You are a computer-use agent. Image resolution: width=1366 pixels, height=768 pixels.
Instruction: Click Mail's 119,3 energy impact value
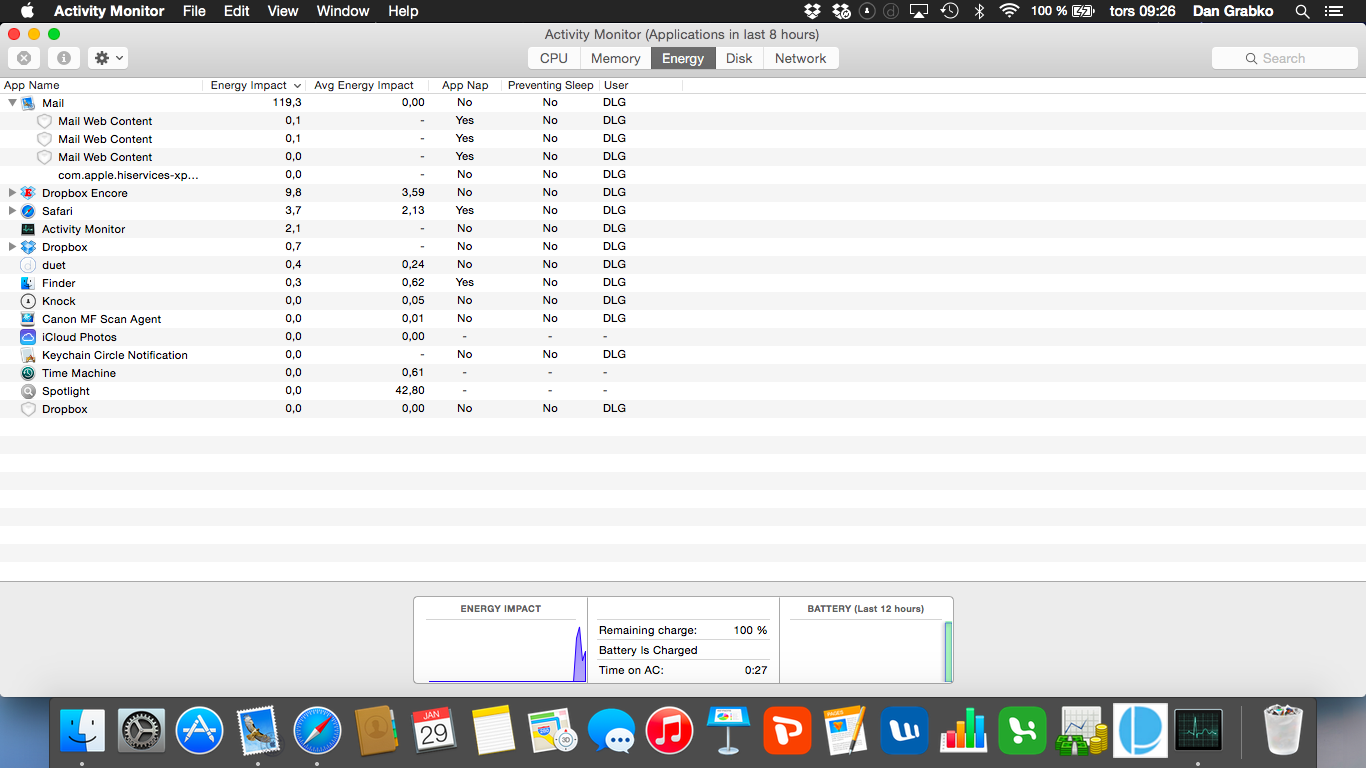click(x=287, y=103)
